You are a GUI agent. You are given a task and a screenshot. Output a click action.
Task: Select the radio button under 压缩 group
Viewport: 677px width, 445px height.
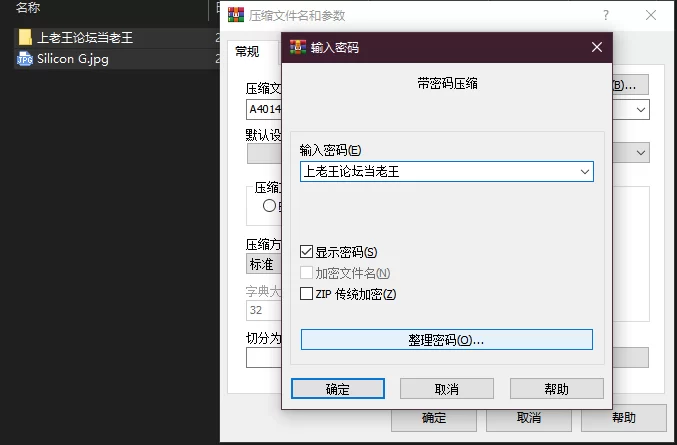(x=269, y=206)
